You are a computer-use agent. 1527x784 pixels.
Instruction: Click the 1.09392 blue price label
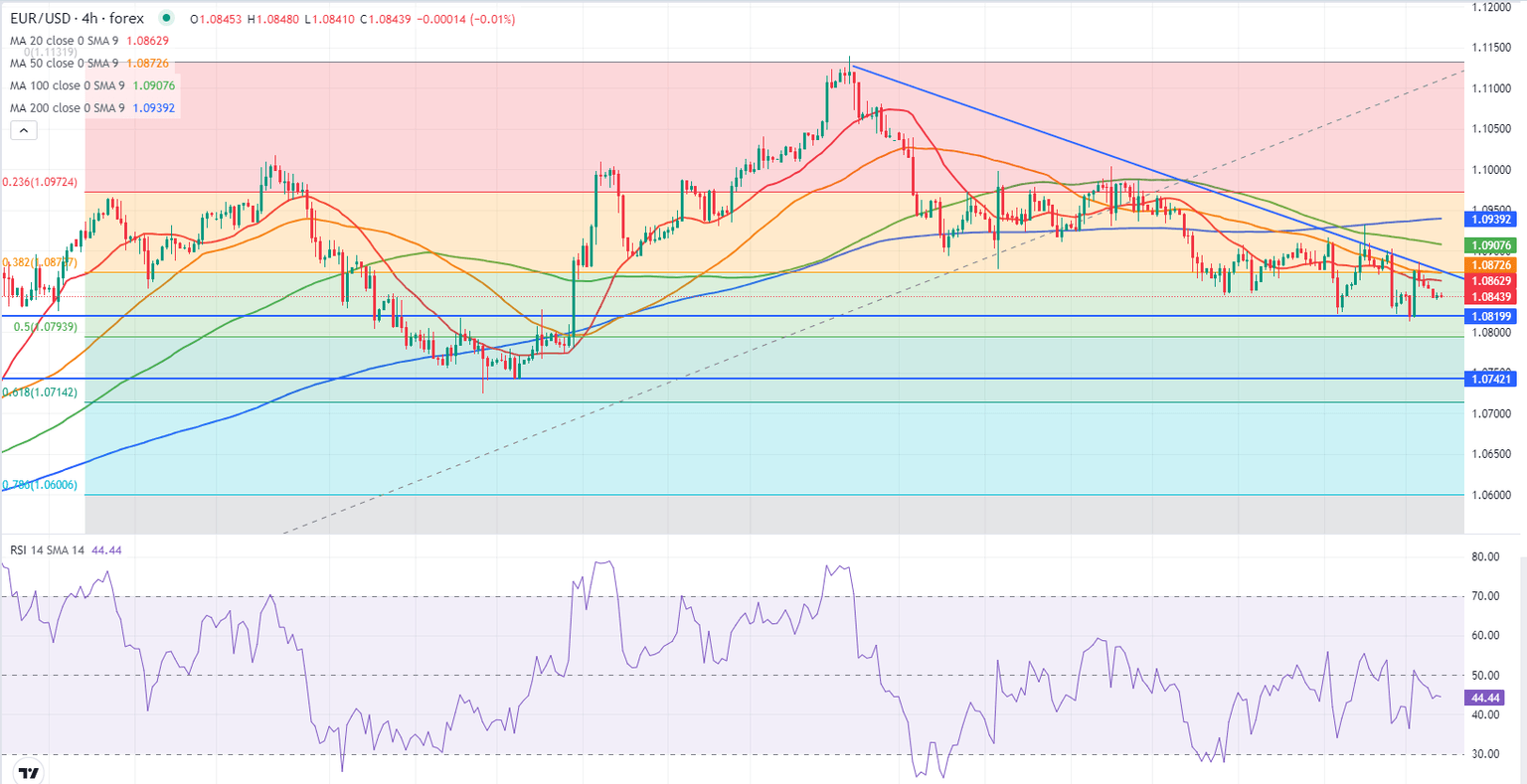pyautogui.click(x=1491, y=219)
